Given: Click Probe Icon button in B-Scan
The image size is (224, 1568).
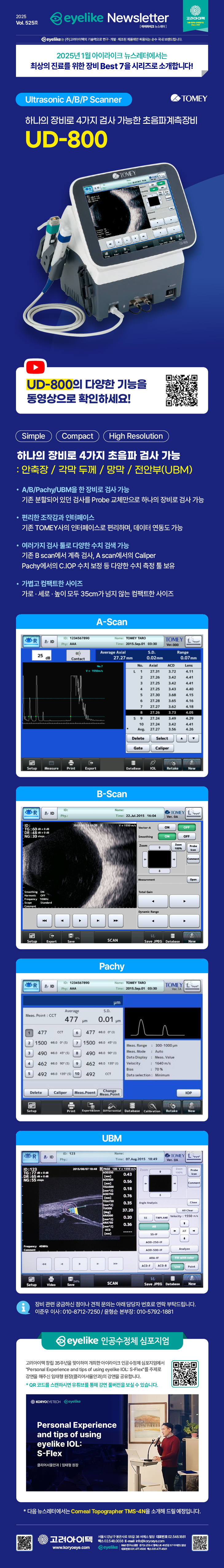Looking at the screenshot, I should pyautogui.click(x=193, y=847).
